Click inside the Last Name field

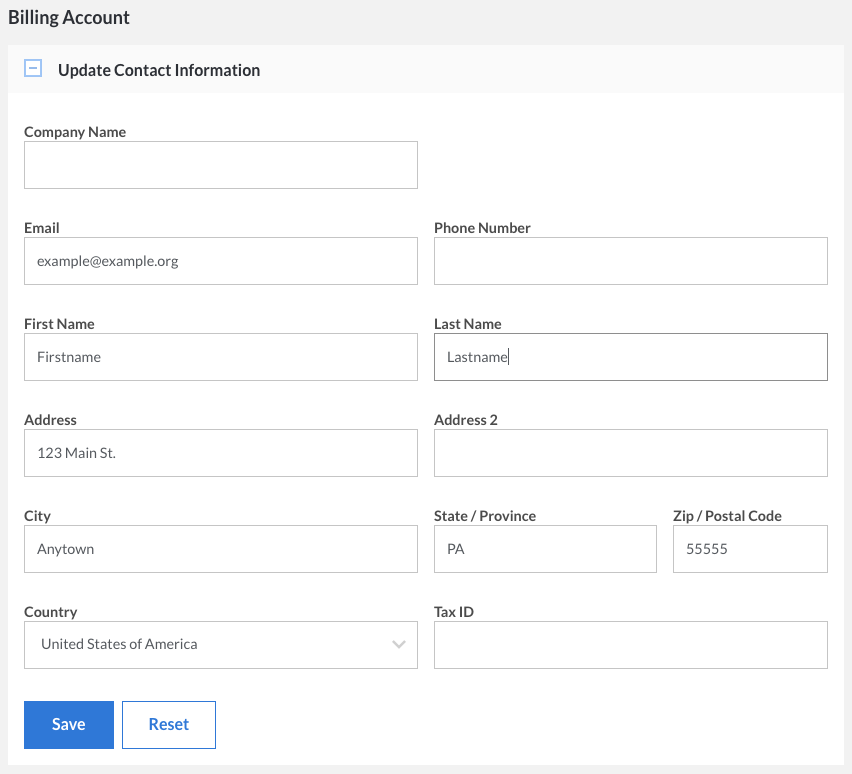point(630,357)
